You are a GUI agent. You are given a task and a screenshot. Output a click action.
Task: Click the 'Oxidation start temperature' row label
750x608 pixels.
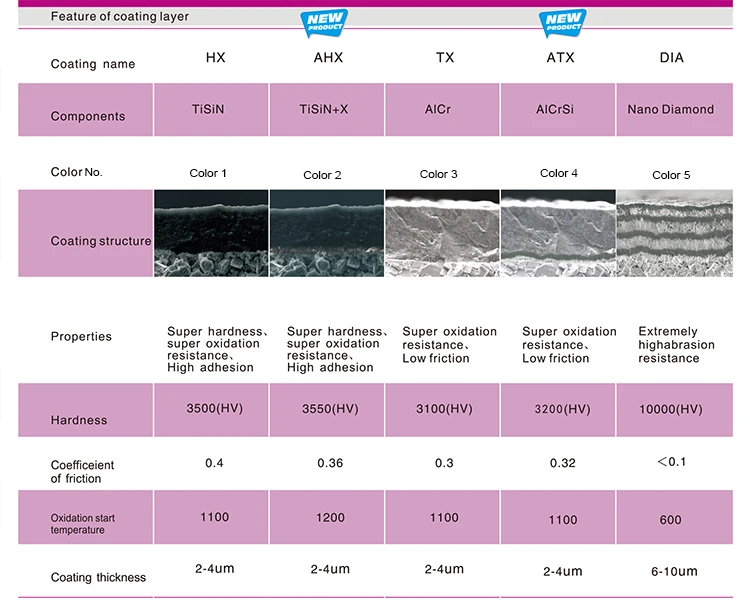(83, 524)
